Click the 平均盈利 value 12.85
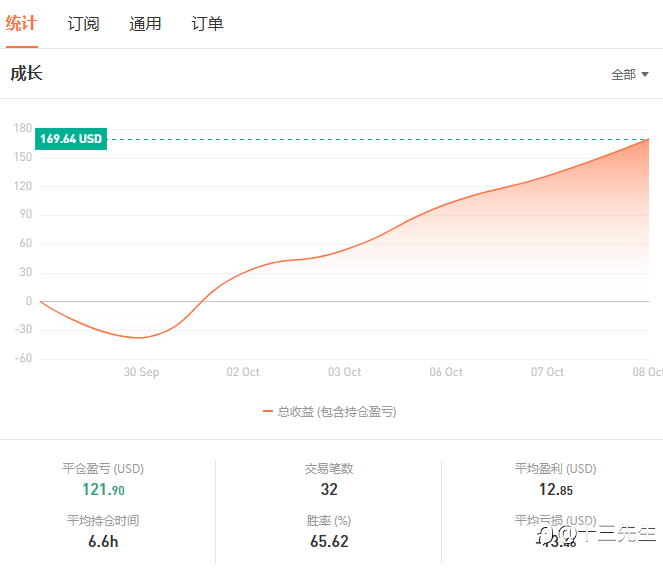Viewport: 663px width, 571px height. click(x=555, y=490)
